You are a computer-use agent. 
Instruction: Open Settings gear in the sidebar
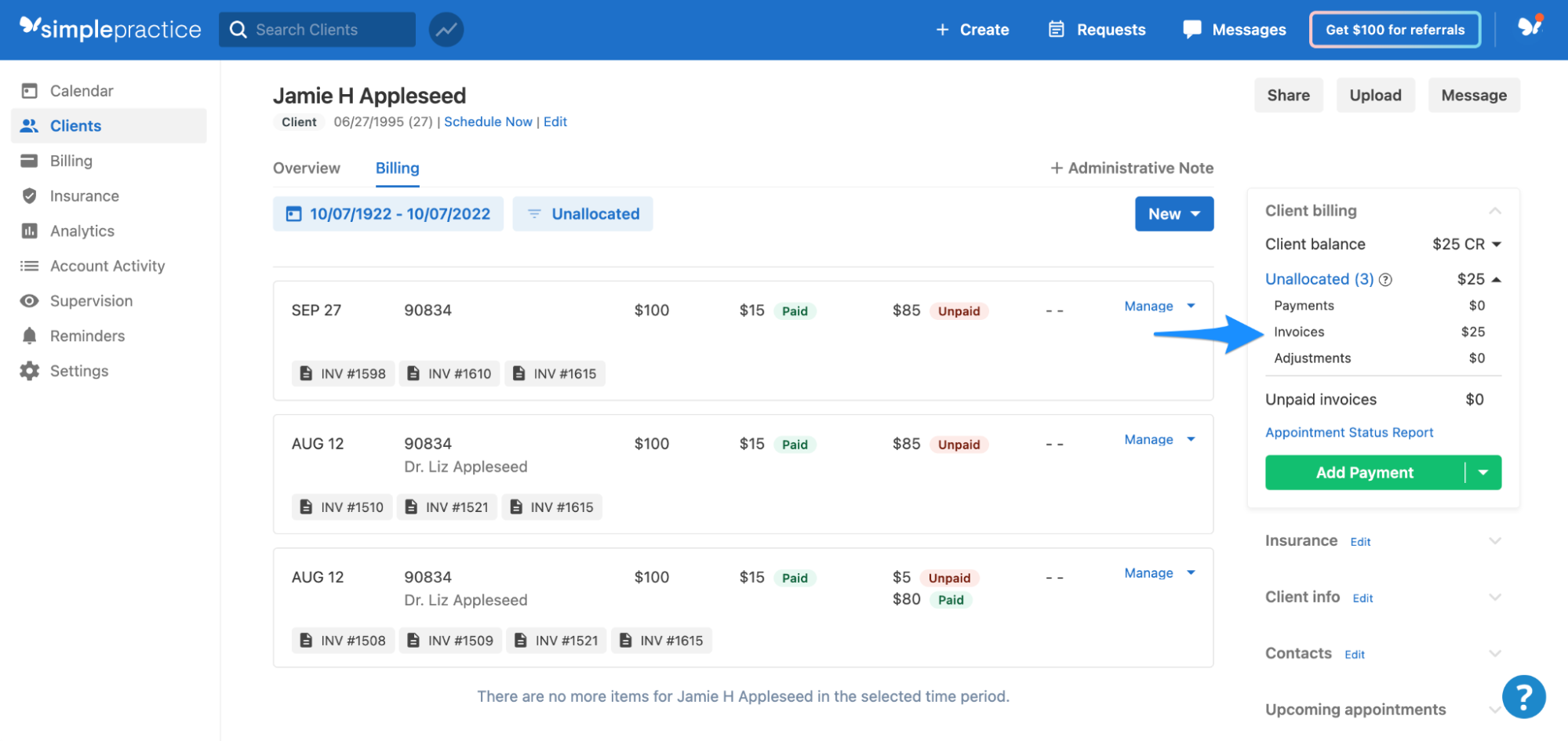[x=29, y=370]
